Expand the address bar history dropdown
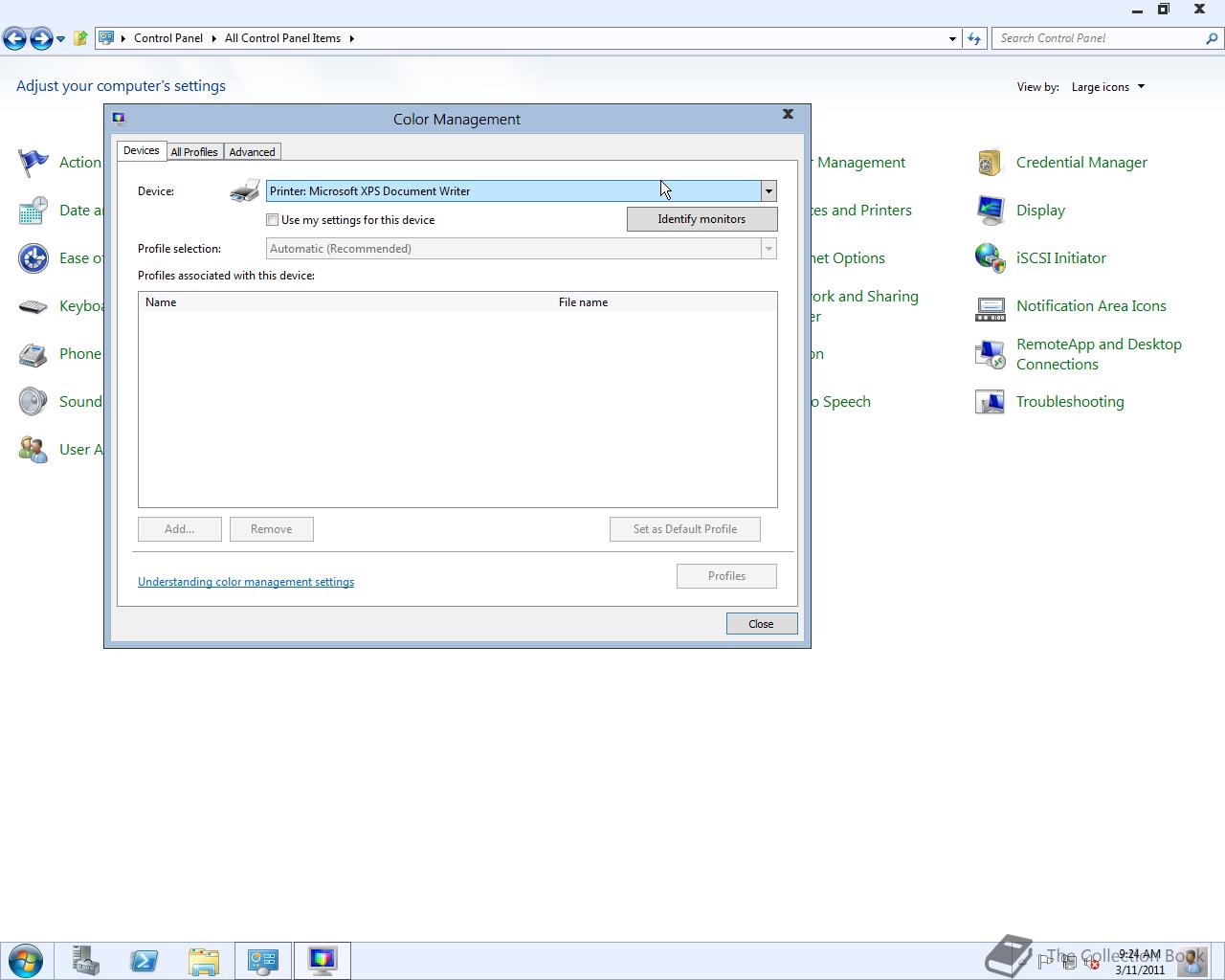 [952, 38]
